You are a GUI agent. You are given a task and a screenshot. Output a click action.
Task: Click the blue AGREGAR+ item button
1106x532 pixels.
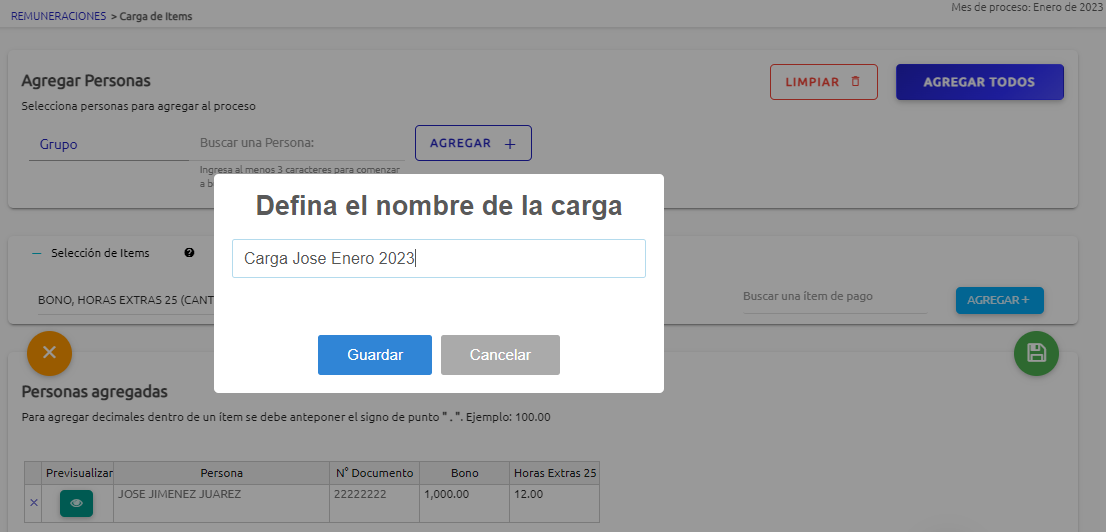coord(999,300)
